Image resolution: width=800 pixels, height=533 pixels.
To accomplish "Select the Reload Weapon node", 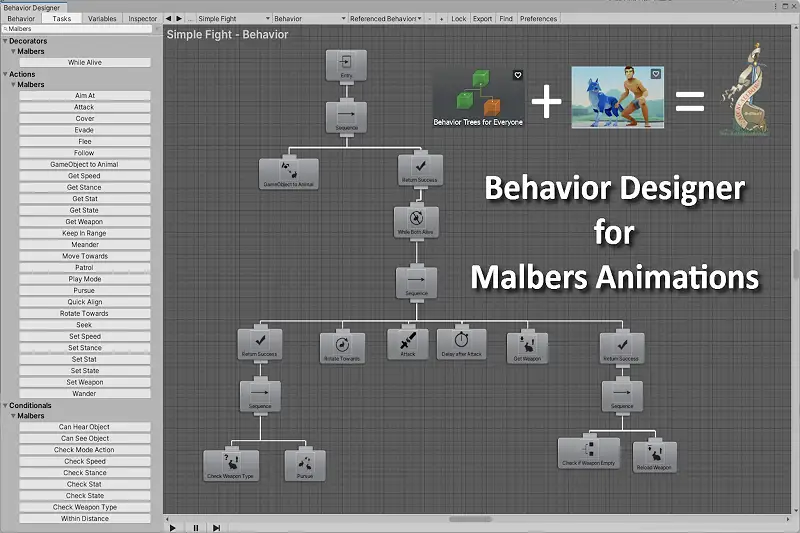I will click(655, 457).
